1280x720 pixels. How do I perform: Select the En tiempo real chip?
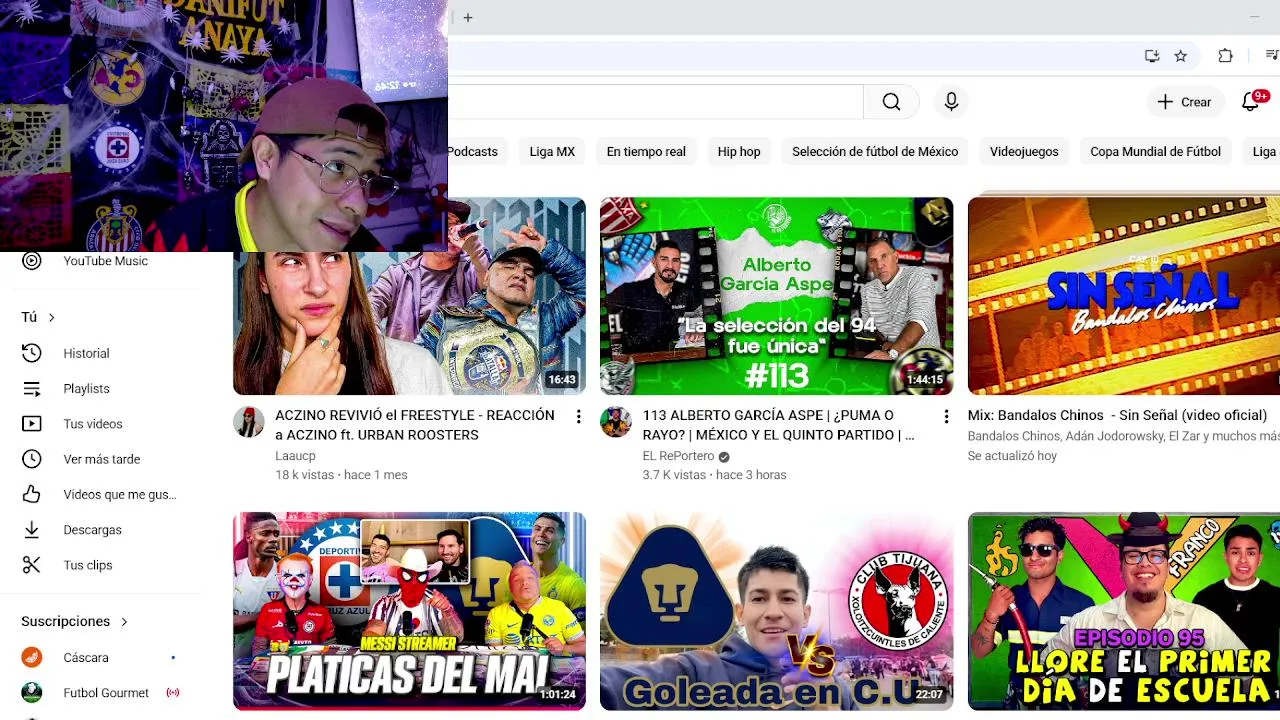click(646, 152)
